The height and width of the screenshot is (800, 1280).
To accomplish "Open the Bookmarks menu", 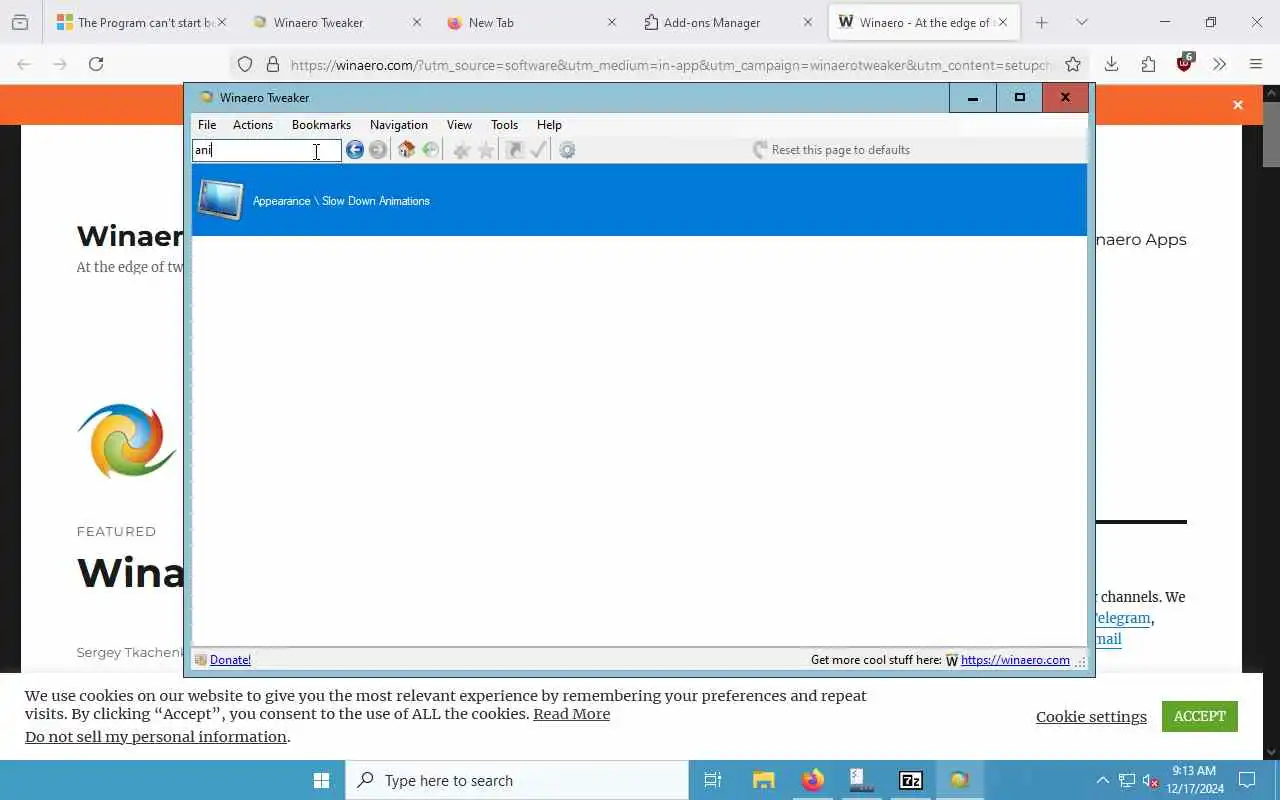I will point(321,125).
